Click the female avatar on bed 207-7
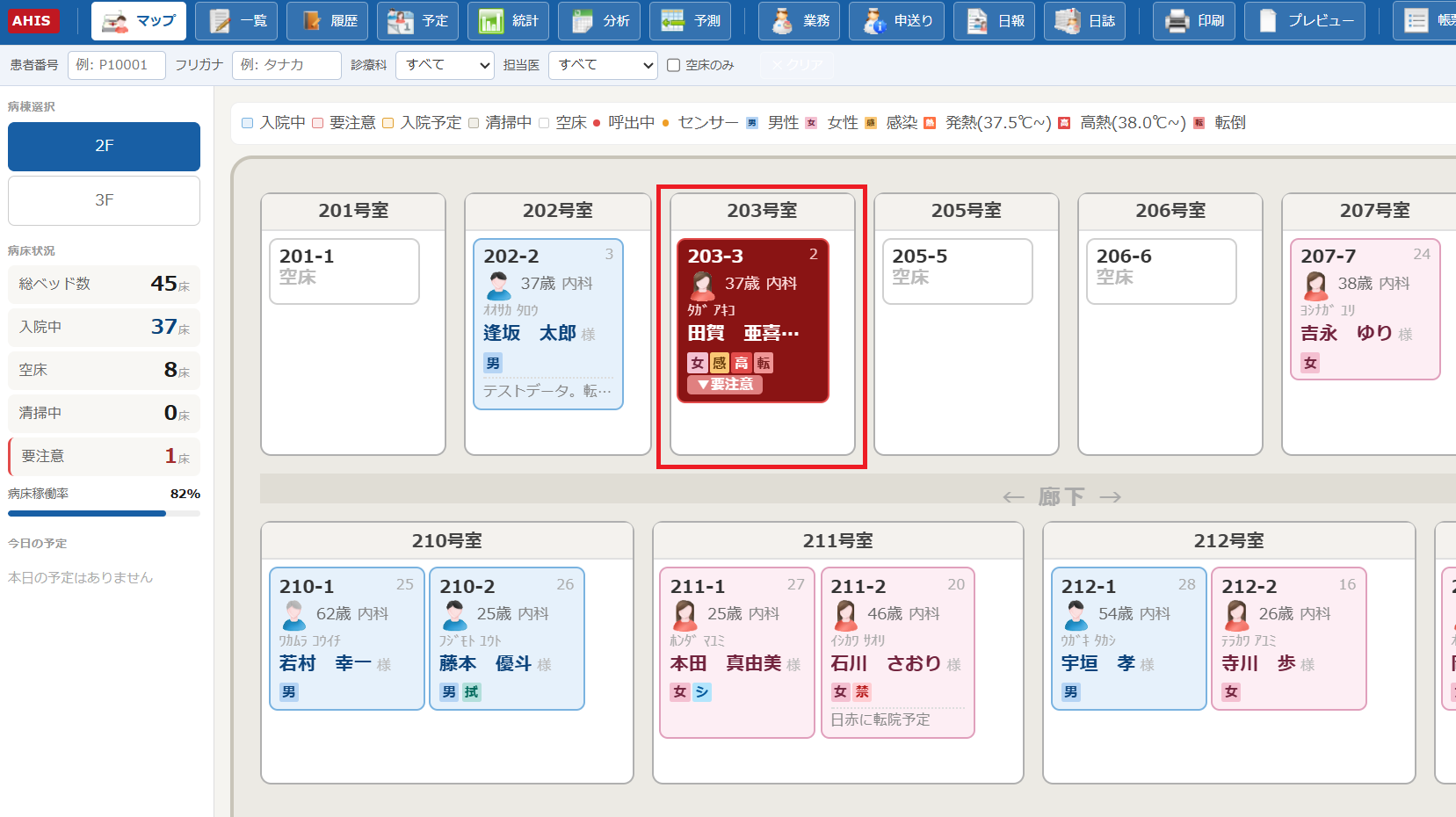Screen dimensions: 1456x817 1315,285
